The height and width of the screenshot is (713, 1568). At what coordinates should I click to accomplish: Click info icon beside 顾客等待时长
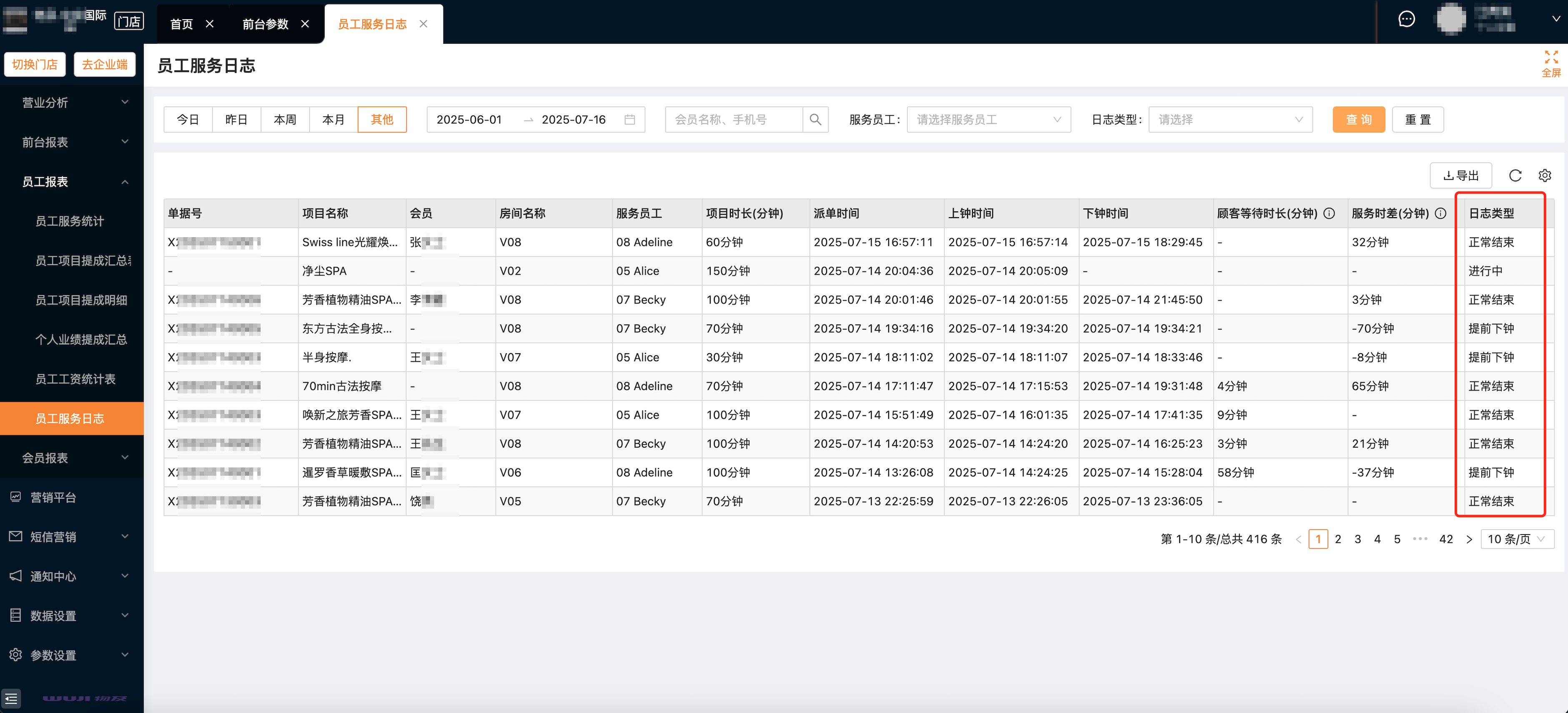(1329, 213)
